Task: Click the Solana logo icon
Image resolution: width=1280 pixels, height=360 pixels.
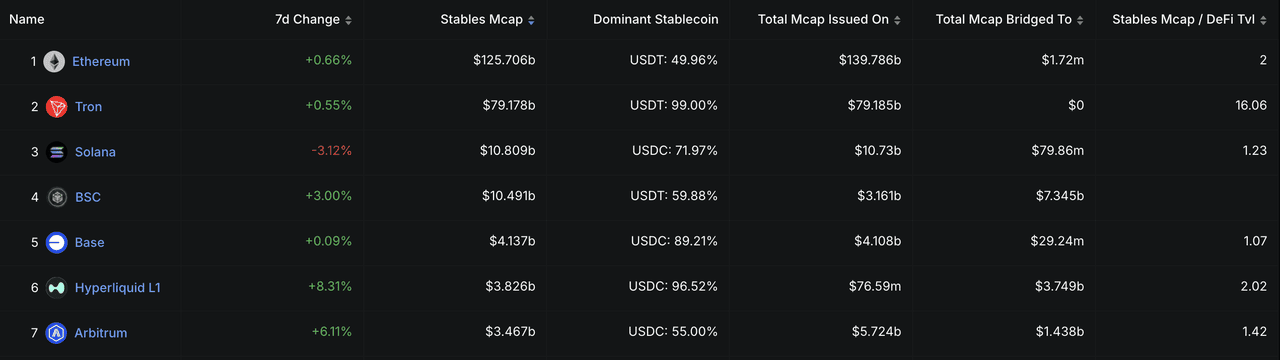Action: pos(57,152)
